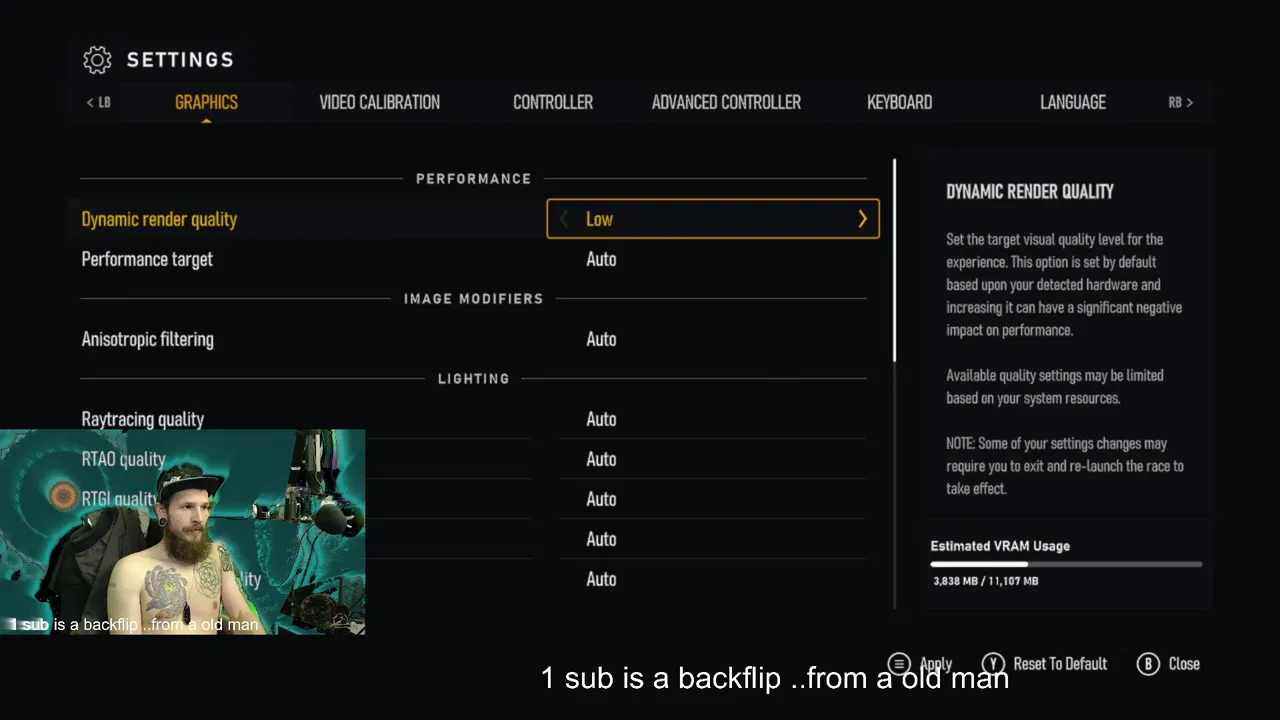1280x720 pixels.
Task: Click the streamer webcam overlay
Action: tap(183, 532)
